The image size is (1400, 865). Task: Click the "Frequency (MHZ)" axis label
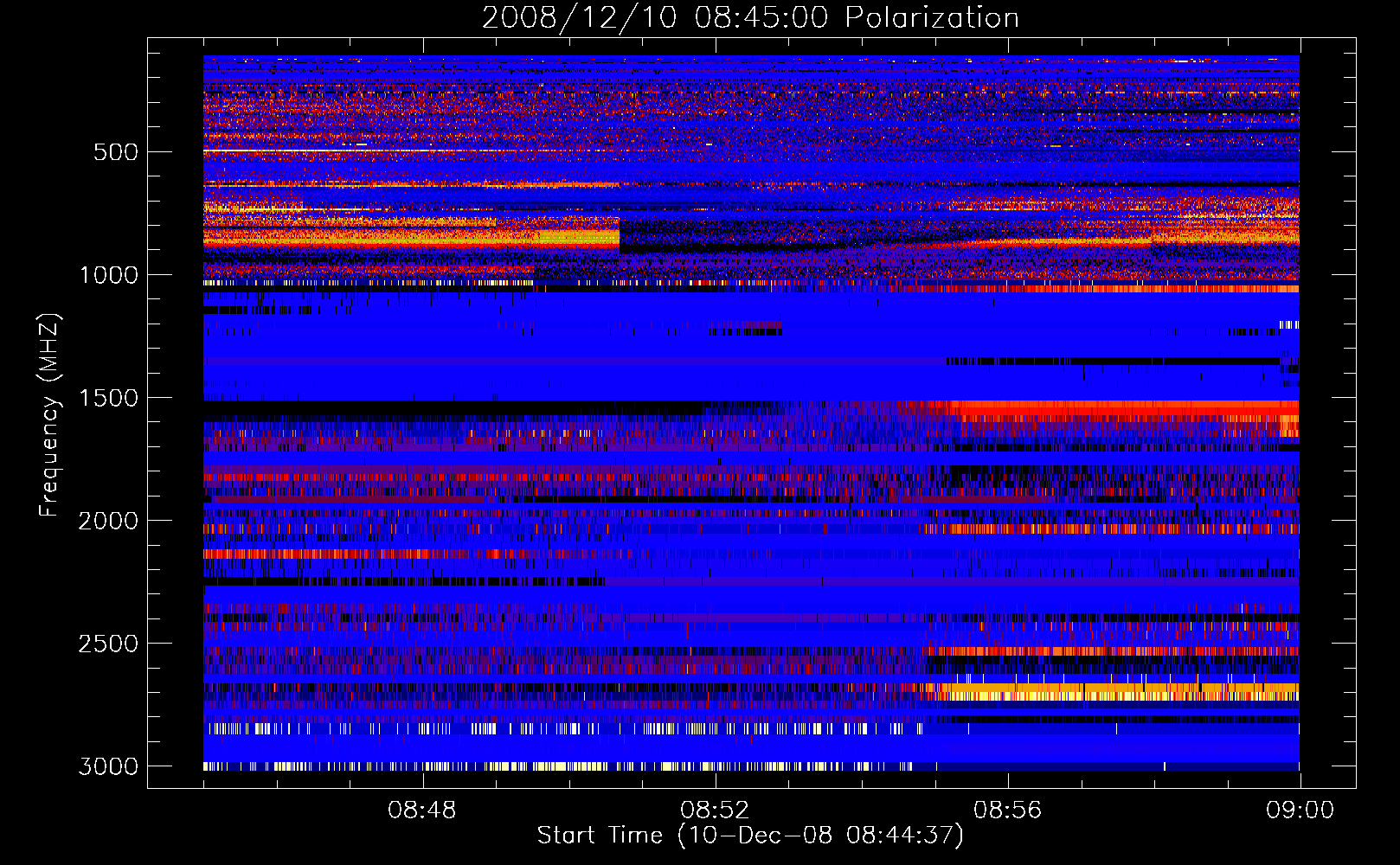(x=49, y=415)
